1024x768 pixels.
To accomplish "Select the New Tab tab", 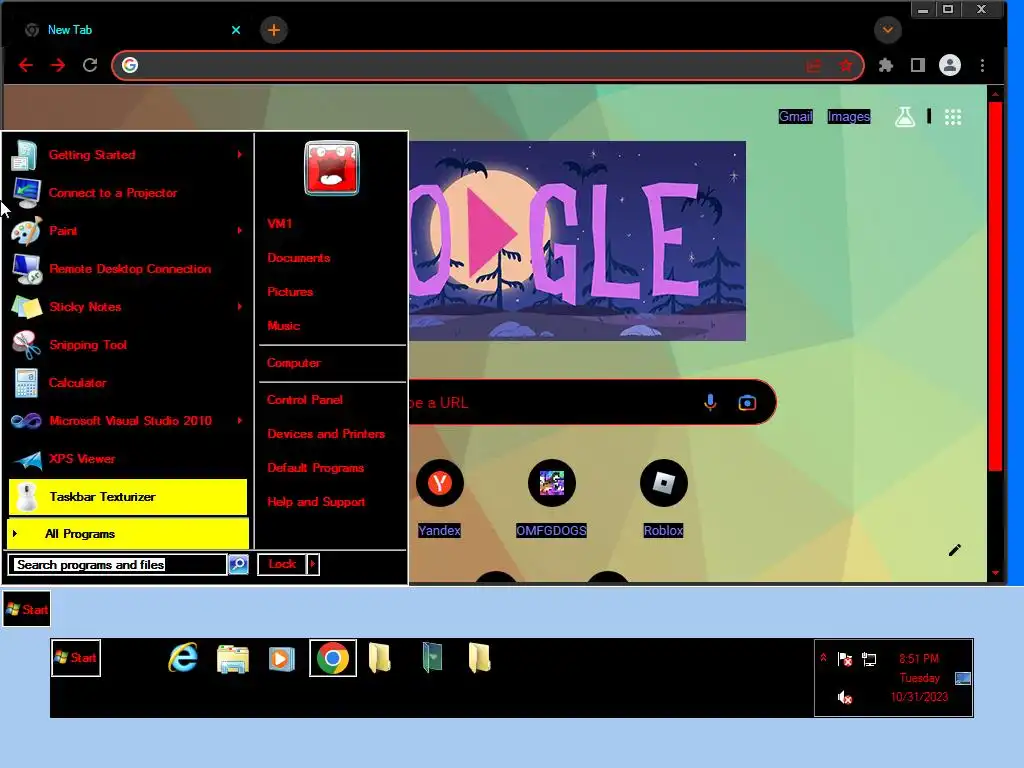I will tap(131, 30).
